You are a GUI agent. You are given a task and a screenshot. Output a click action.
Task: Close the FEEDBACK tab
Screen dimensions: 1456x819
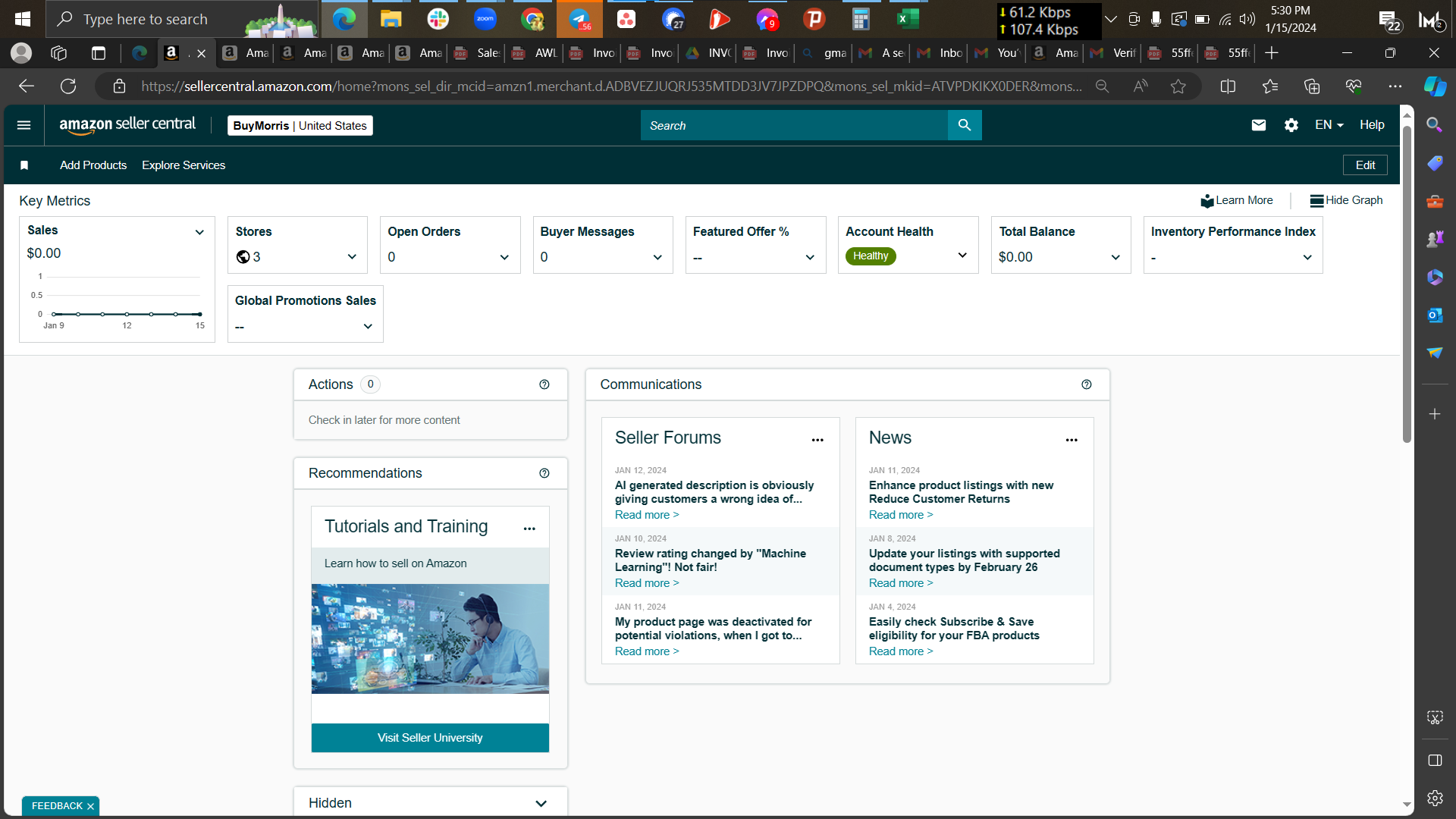pos(90,806)
